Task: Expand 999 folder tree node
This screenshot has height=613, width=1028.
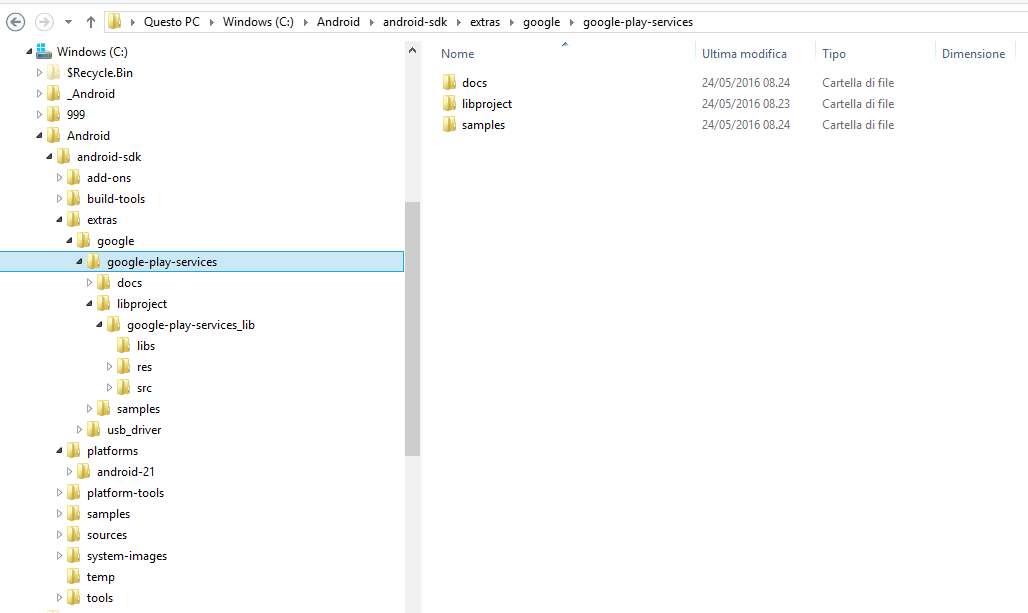Action: pyautogui.click(x=39, y=115)
